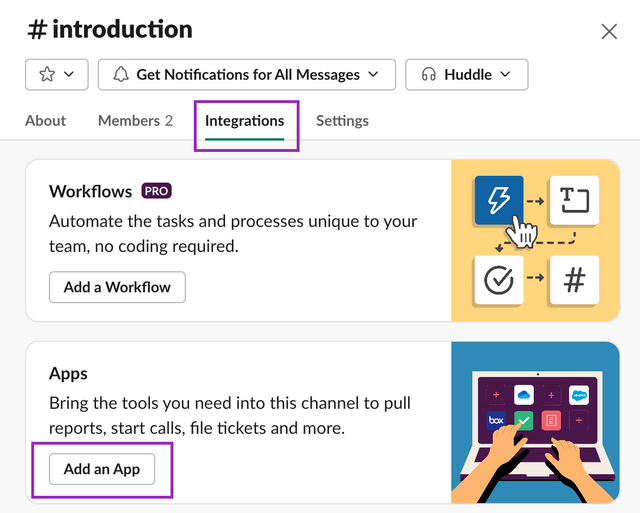Switch to the About tab

click(x=45, y=121)
